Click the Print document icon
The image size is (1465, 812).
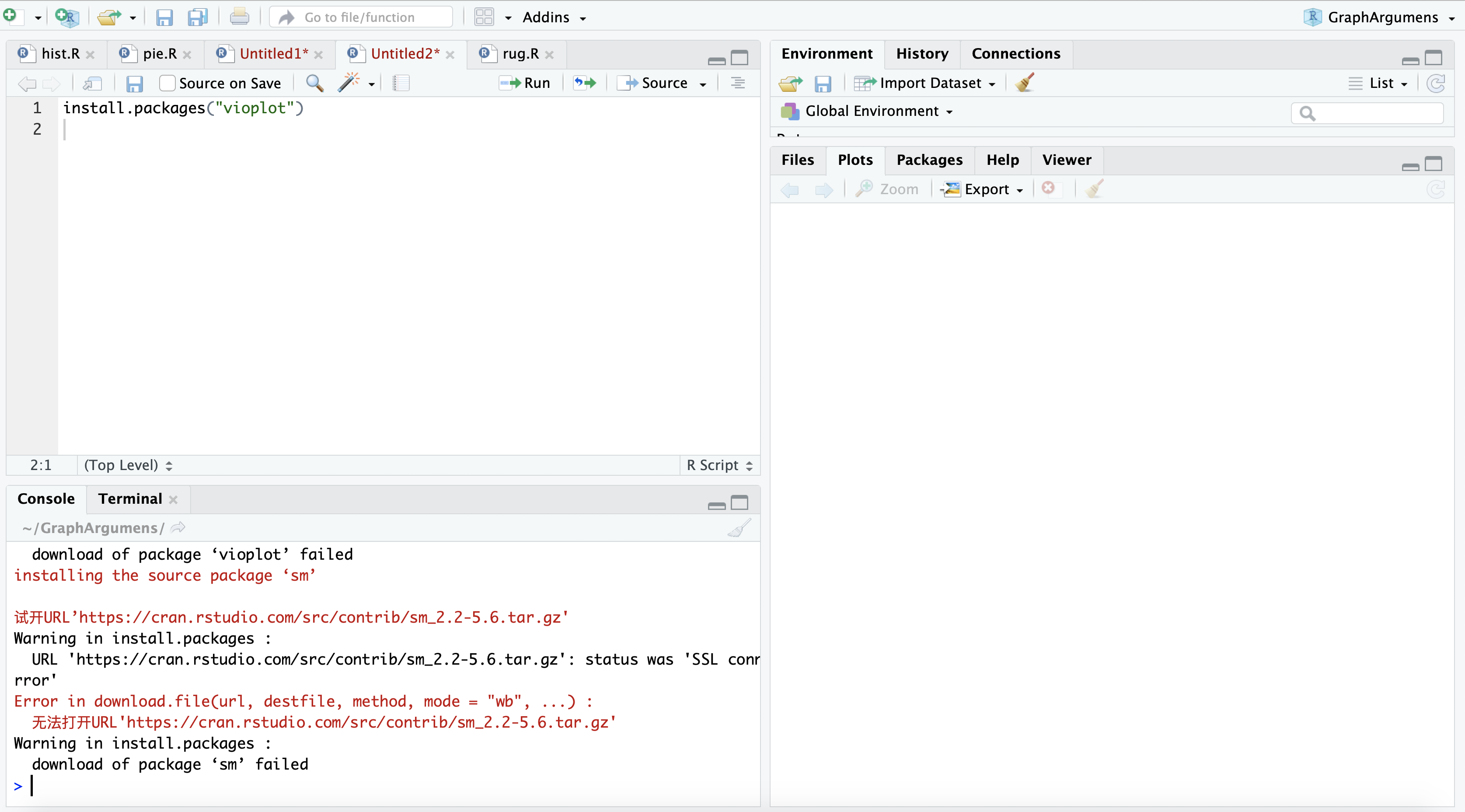pyautogui.click(x=239, y=17)
